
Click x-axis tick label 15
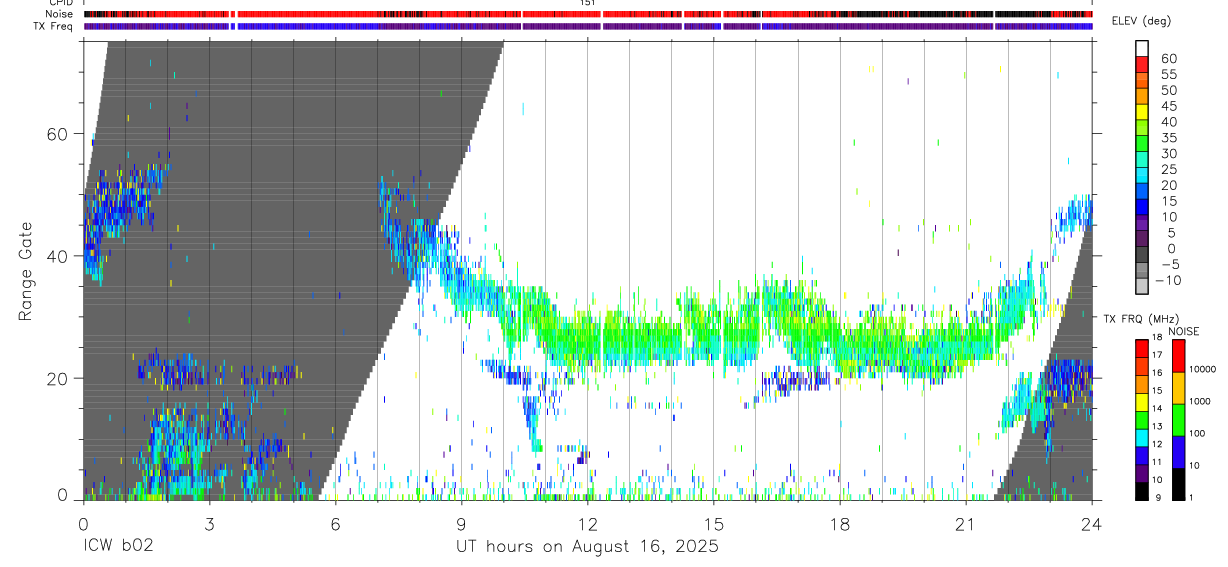(x=713, y=523)
